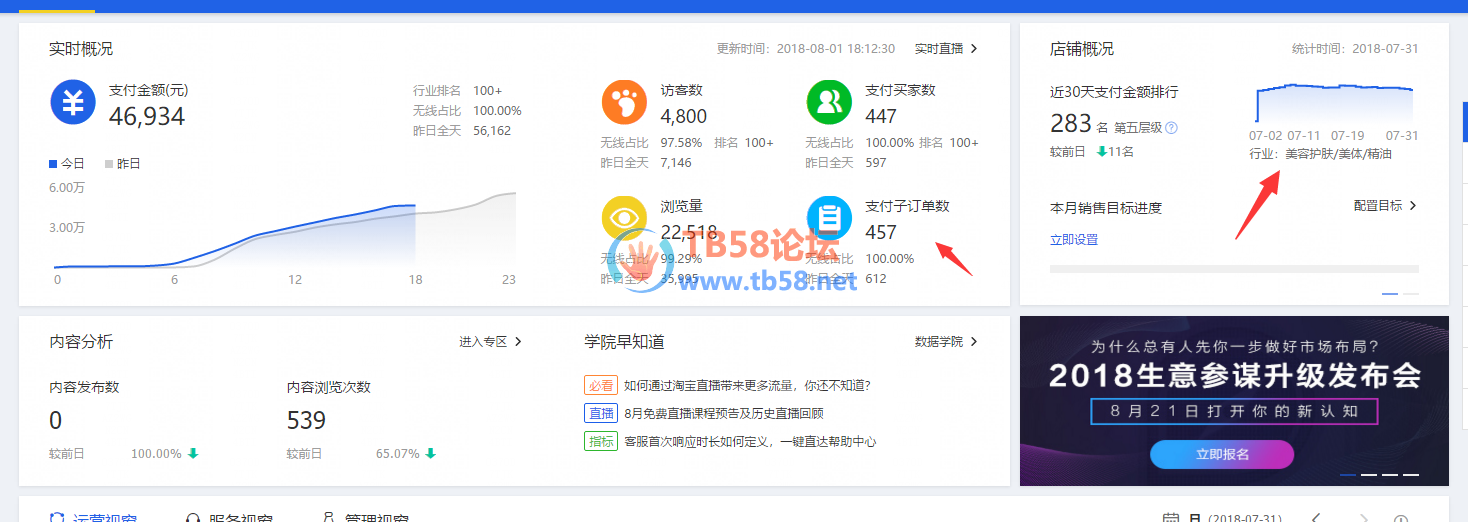The height and width of the screenshot is (522, 1468).
Task: Click the chevron next to 实时直播
Action: (x=974, y=48)
